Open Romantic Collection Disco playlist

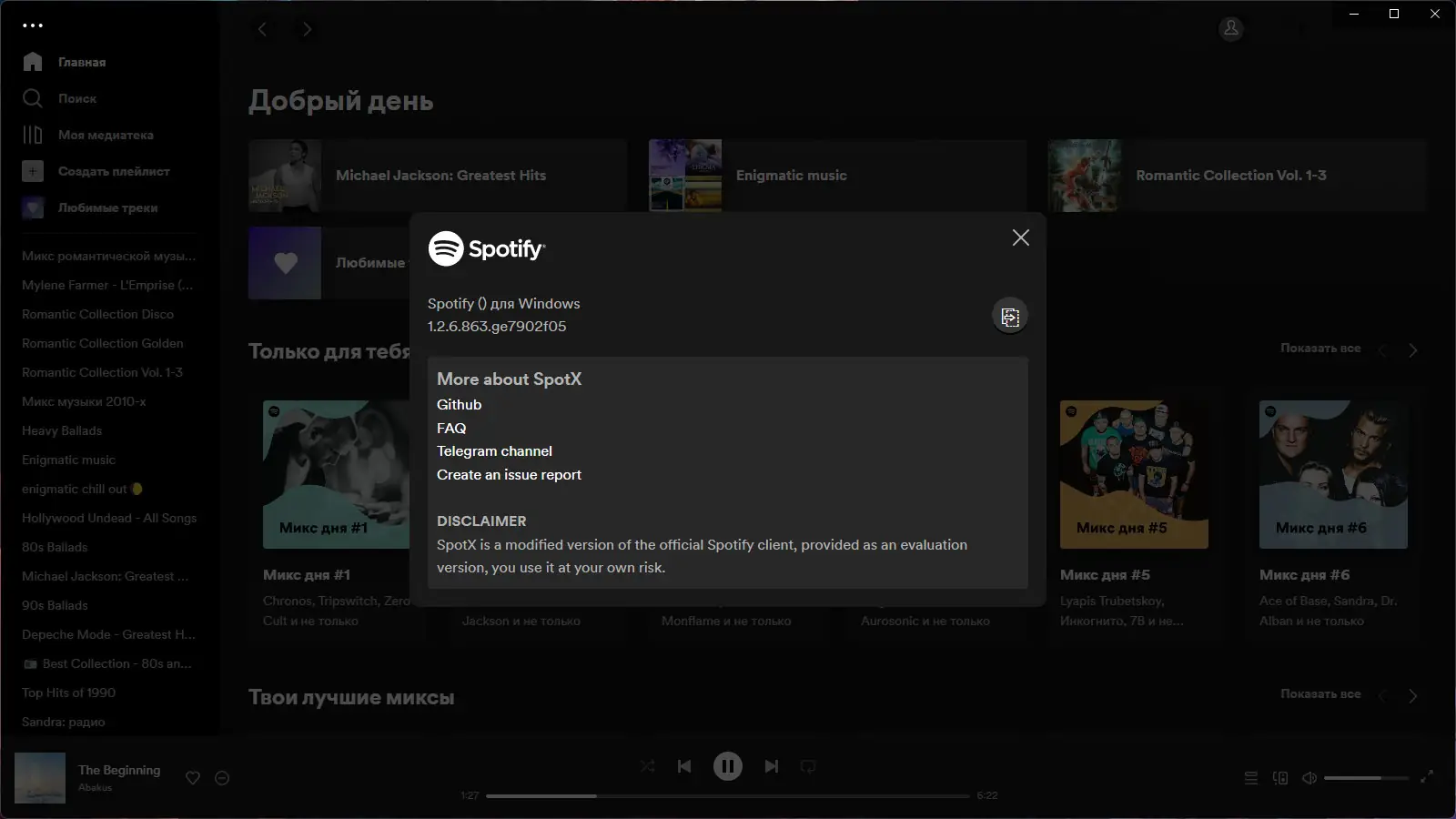(x=97, y=314)
